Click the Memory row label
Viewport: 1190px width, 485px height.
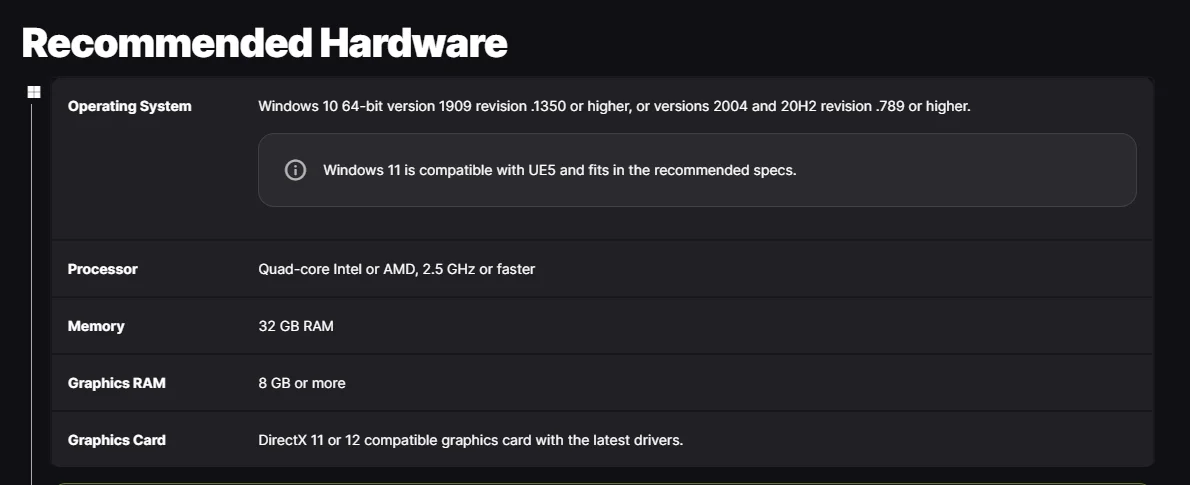coord(96,326)
